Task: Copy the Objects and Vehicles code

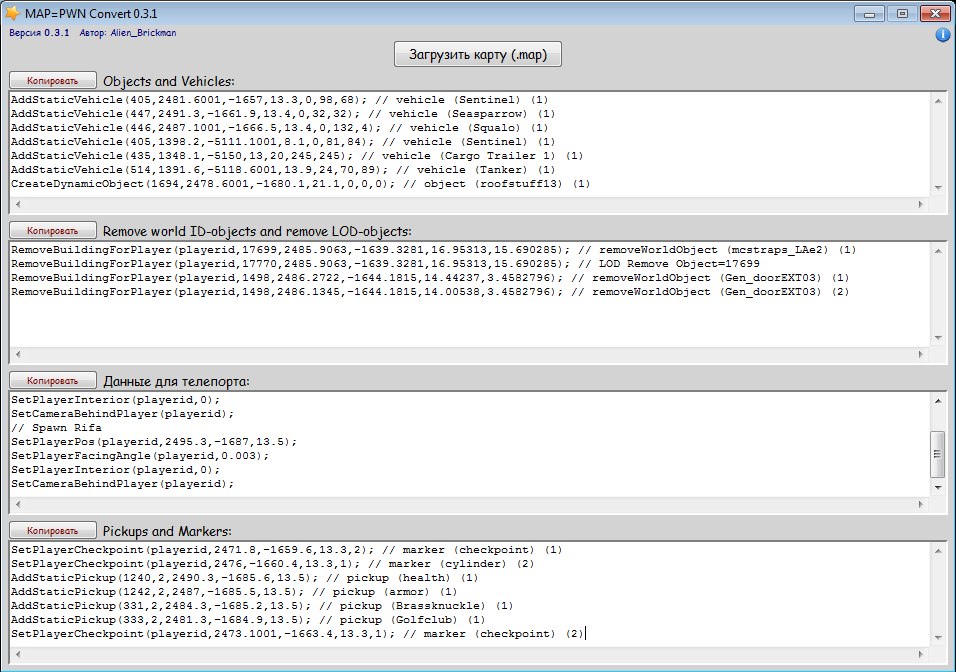Action: click(x=52, y=80)
